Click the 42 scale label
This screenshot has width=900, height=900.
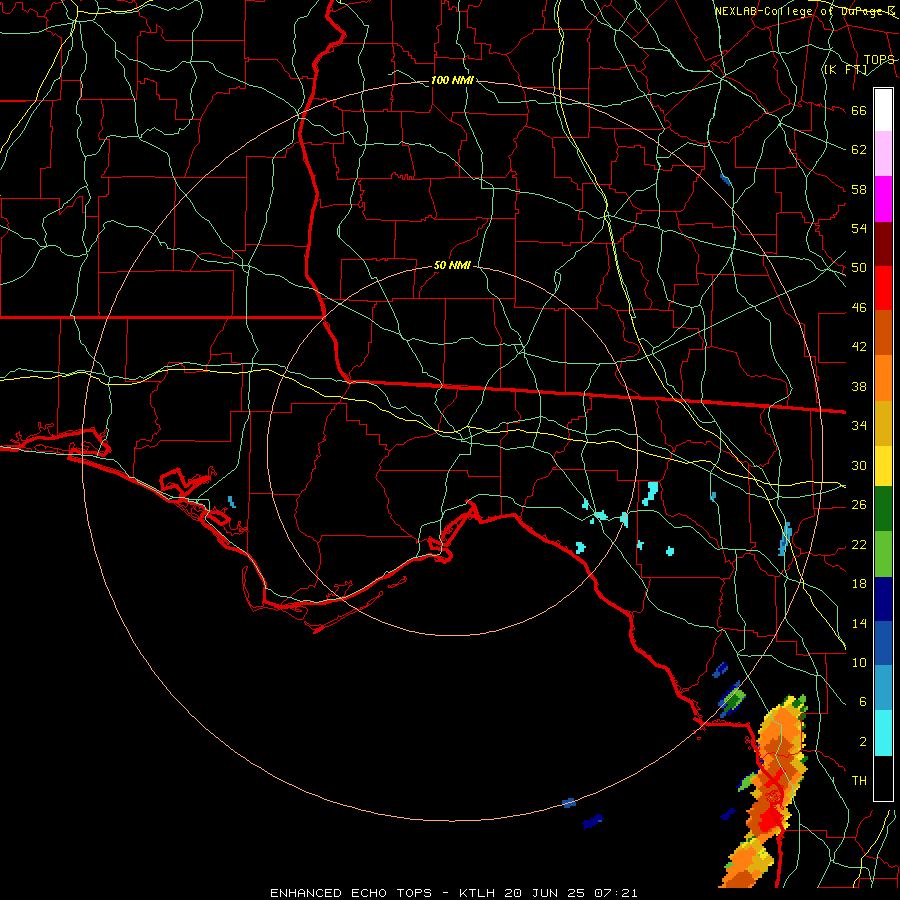pos(859,347)
